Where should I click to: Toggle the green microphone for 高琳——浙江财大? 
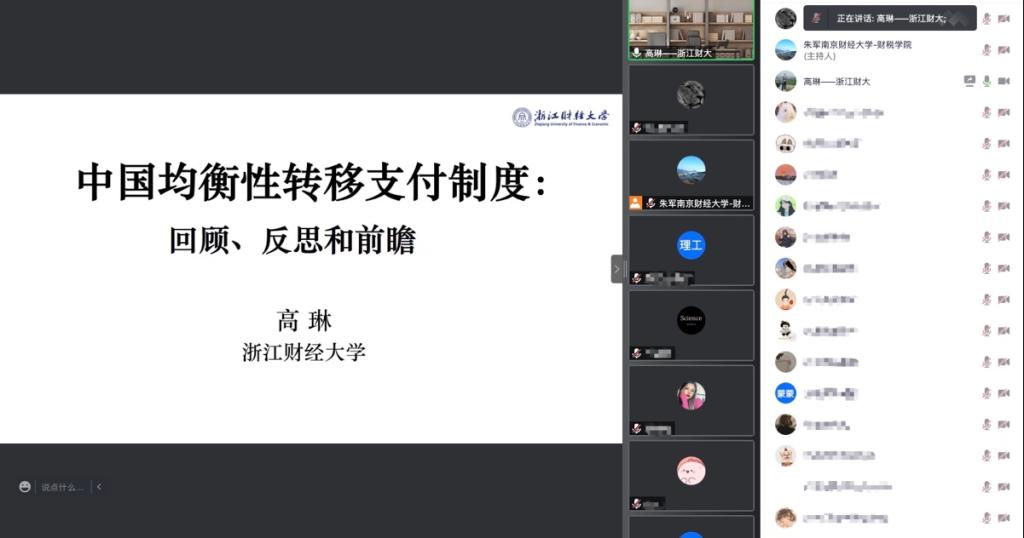point(986,81)
